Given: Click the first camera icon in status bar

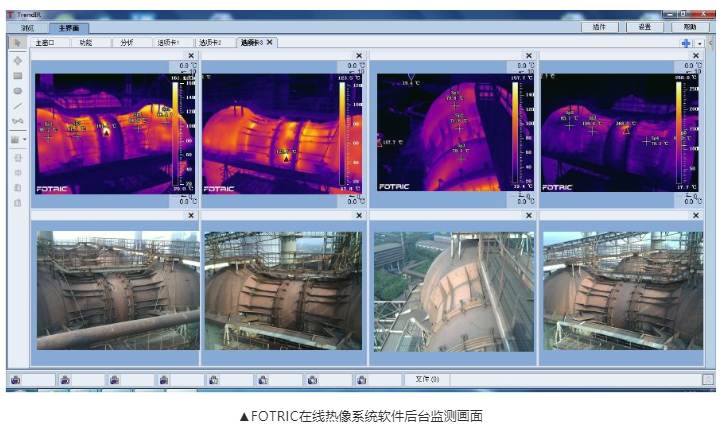Looking at the screenshot, I should point(17,380).
